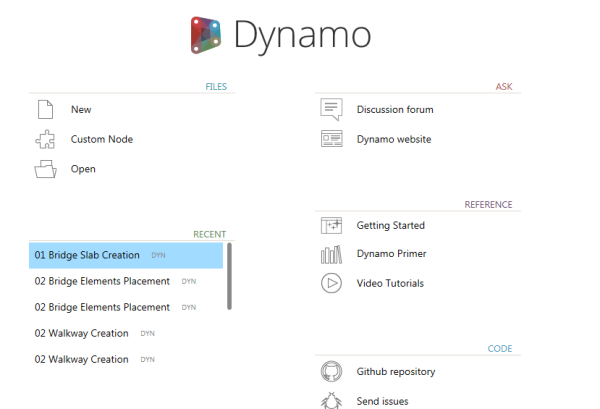
Task: Open the Getting Started reference link
Action: pos(391,225)
